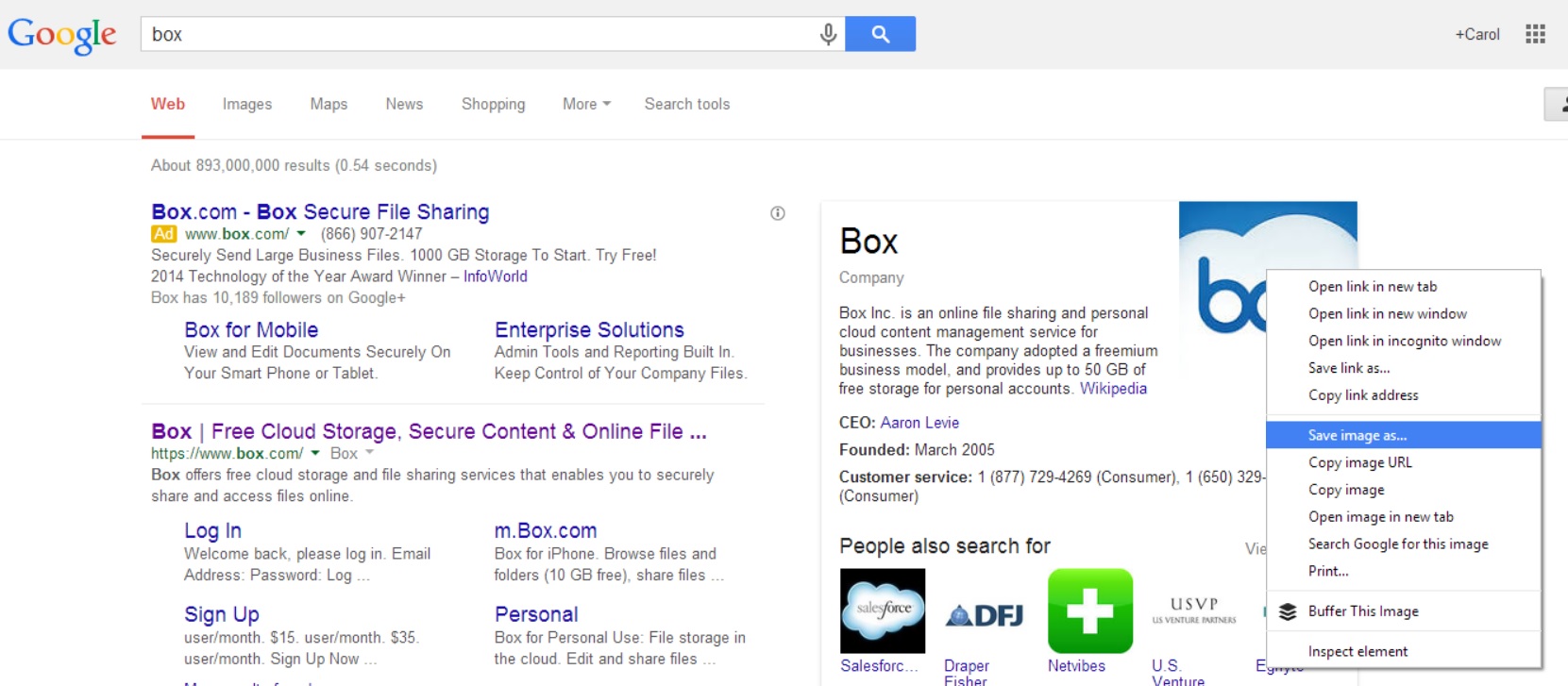
Task: Switch to the Shopping tab
Action: [x=493, y=104]
